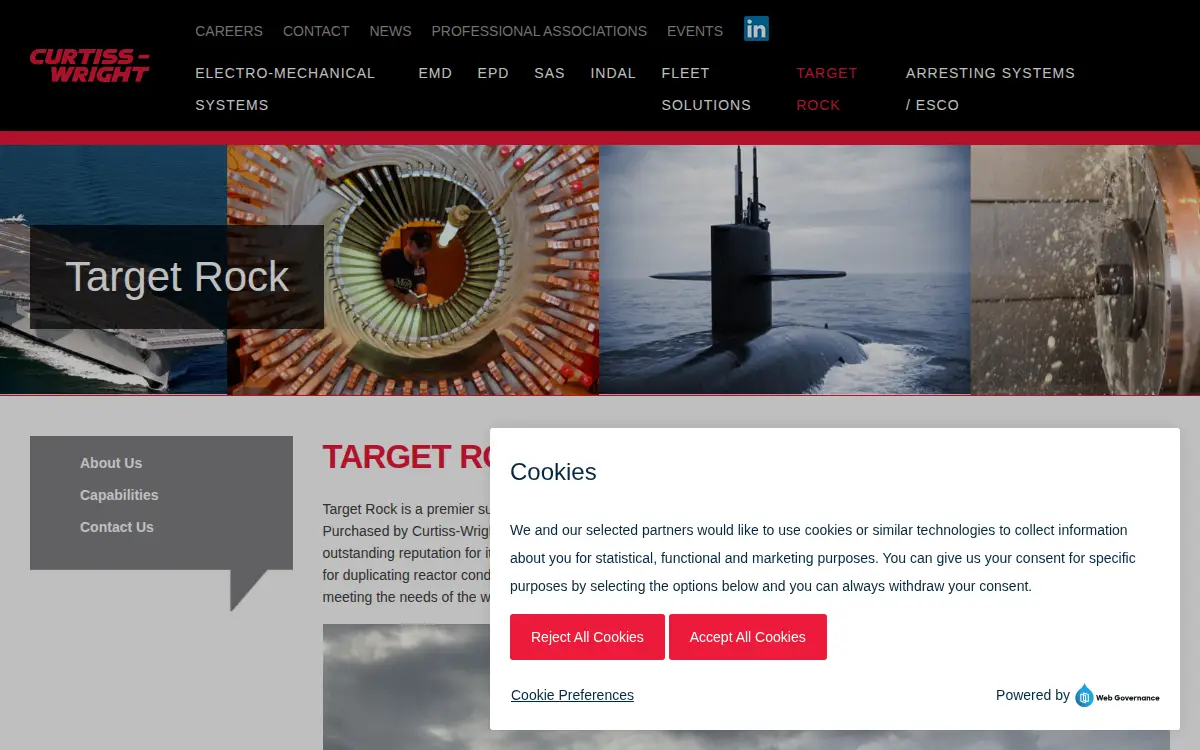The width and height of the screenshot is (1200, 750).
Task: Open the LinkedIn icon link
Action: point(756,29)
